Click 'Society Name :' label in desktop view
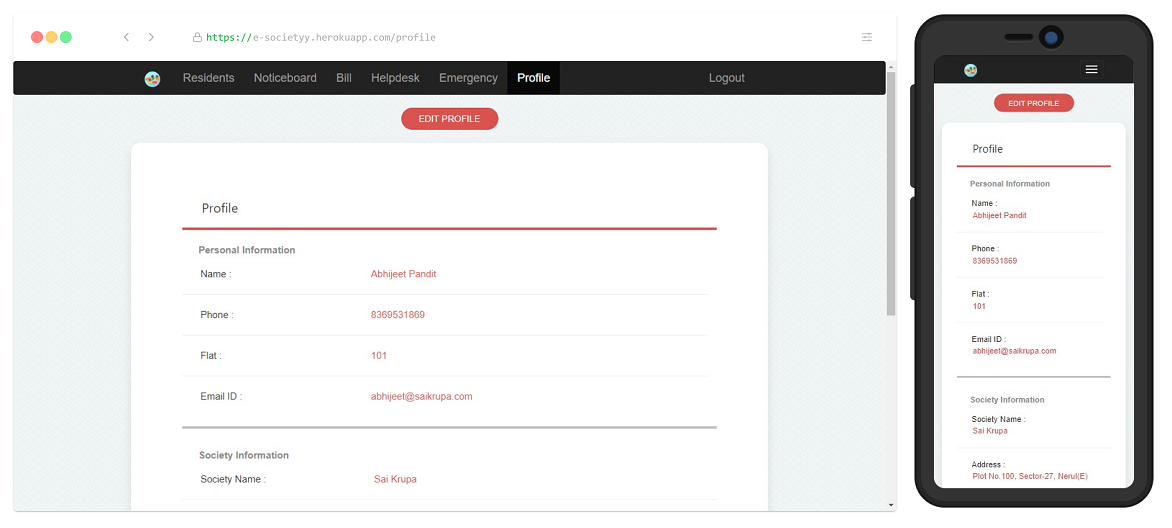This screenshot has width=1172, height=528. coord(233,479)
